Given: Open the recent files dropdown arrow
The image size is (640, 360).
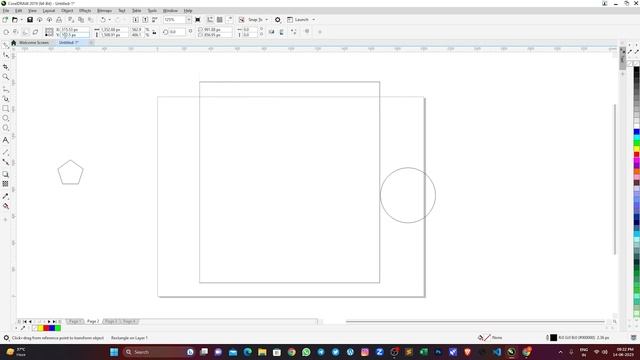Looking at the screenshot, I should click(21, 20).
